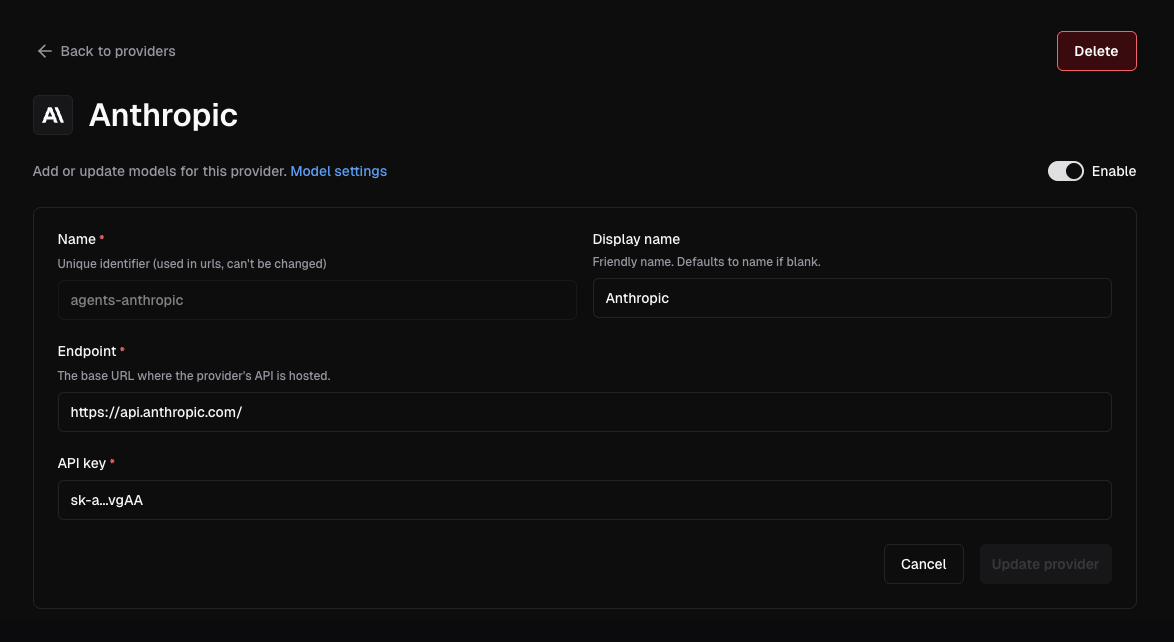Viewport: 1174px width, 642px height.
Task: Focus the Display name input field
Action: point(852,298)
